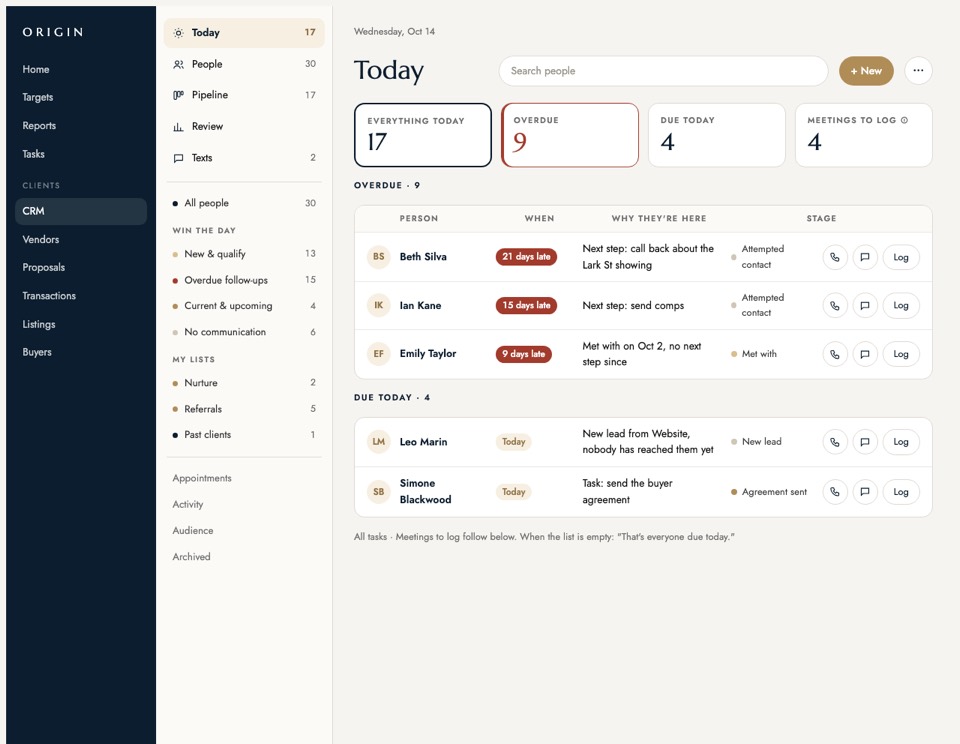Viewport: 960px width, 744px height.
Task: Click the + New button
Action: [x=866, y=71]
